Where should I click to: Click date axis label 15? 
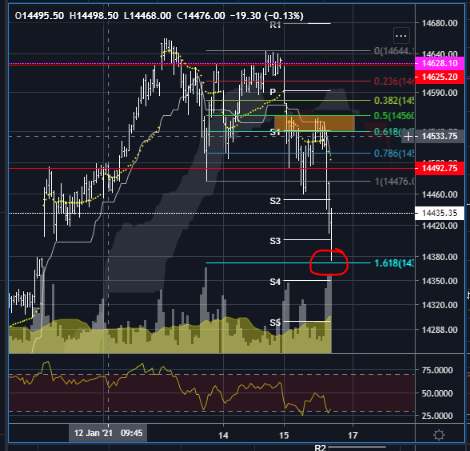coord(284,435)
